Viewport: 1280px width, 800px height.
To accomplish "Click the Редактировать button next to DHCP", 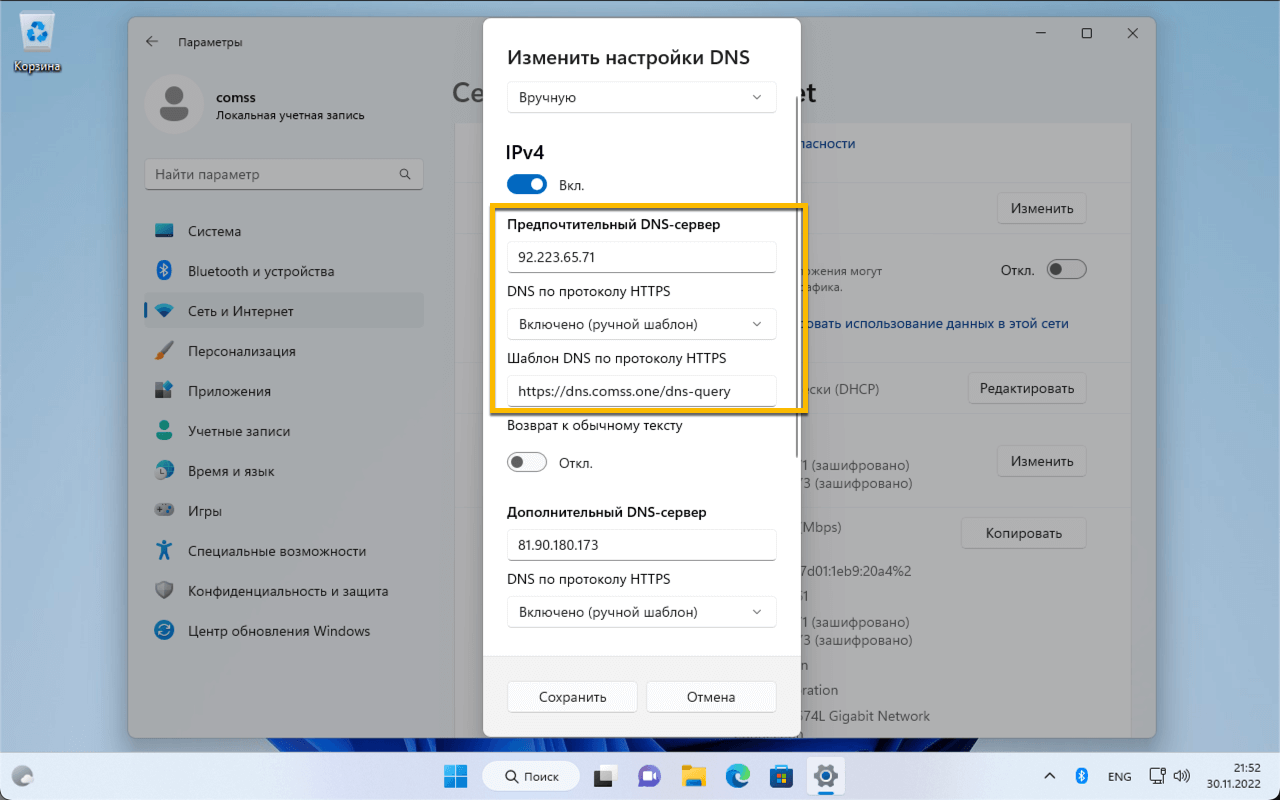I will pyautogui.click(x=1027, y=388).
